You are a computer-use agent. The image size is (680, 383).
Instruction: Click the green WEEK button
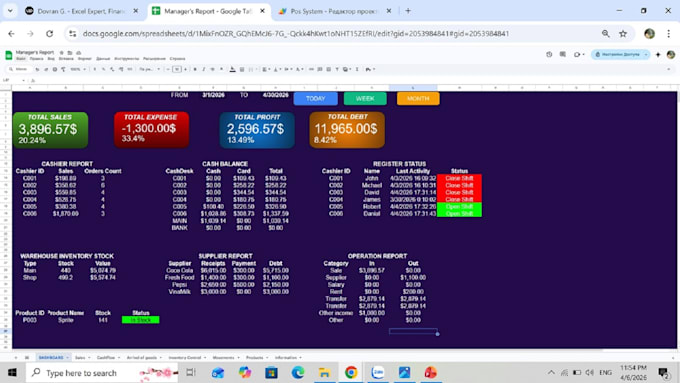click(x=365, y=98)
